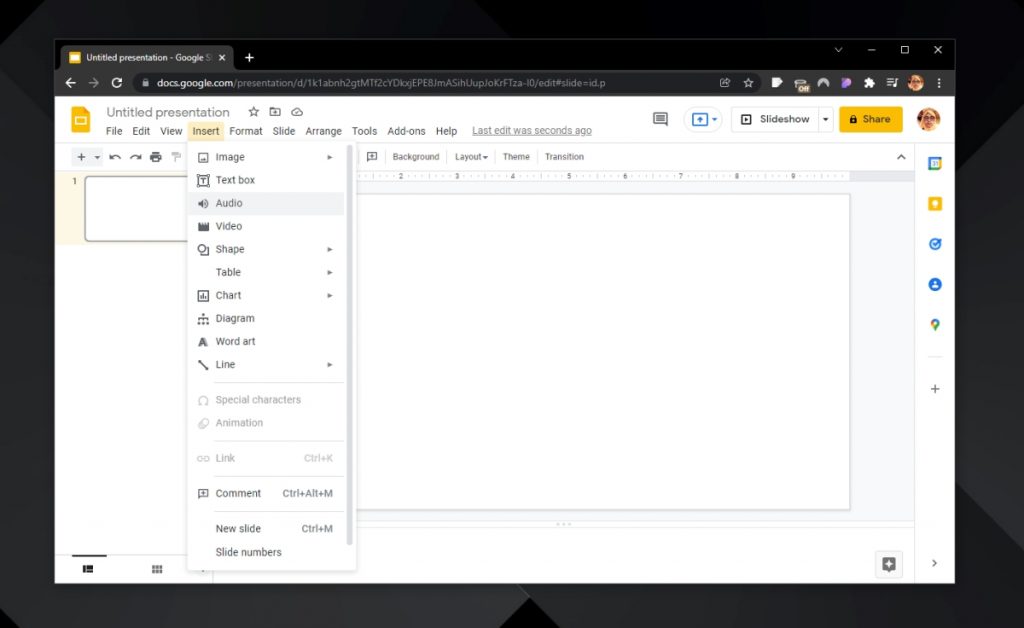1024x628 pixels.
Task: Open Contacts side panel
Action: click(x=935, y=285)
